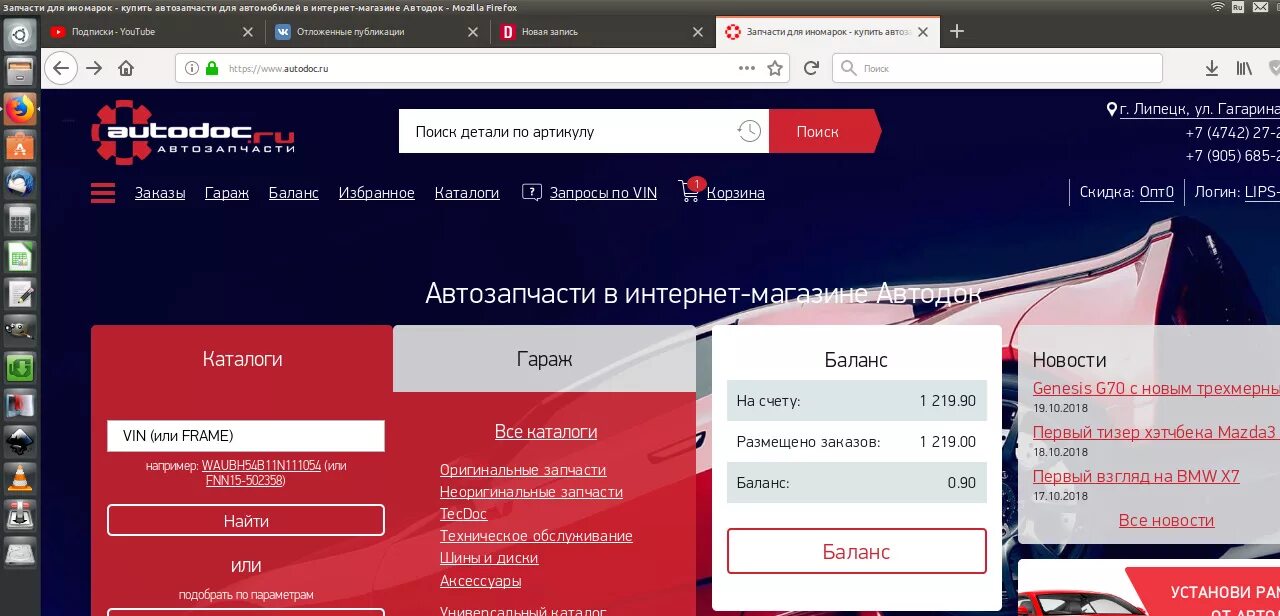Click the browser forward arrow

coord(94,68)
